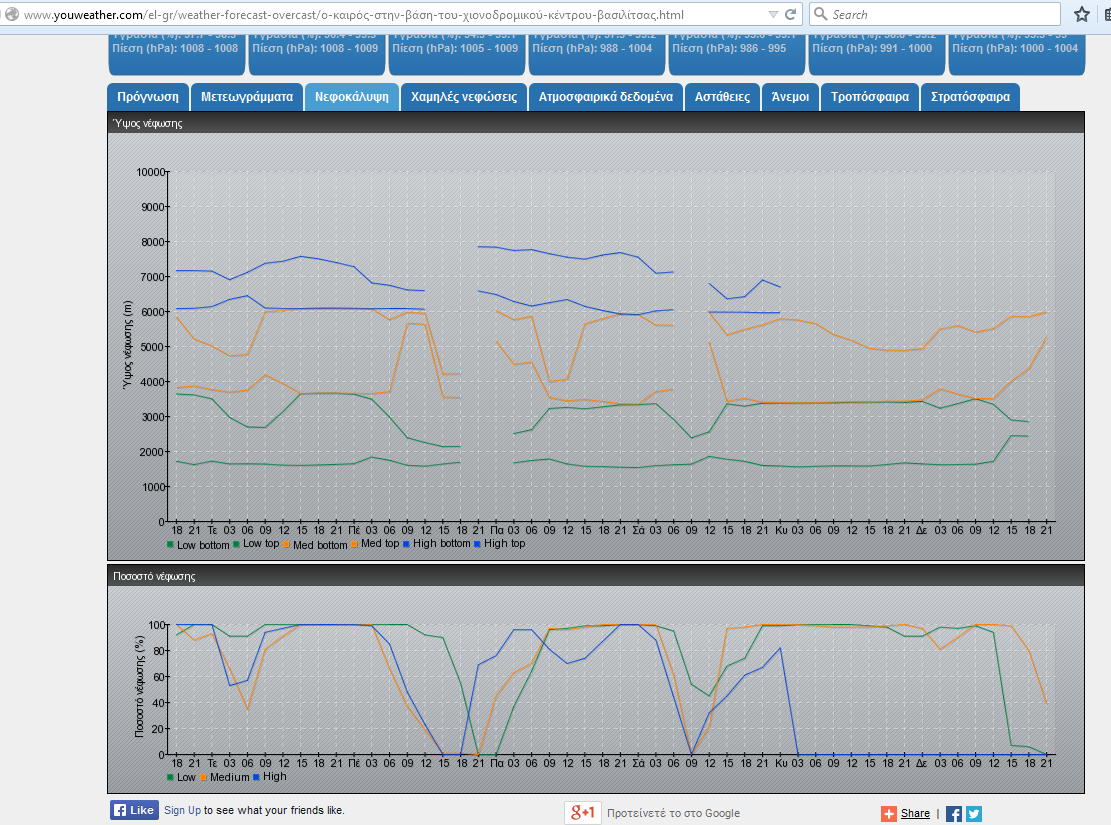Select the forecast card with pressure 1008 - 1009

point(317,55)
